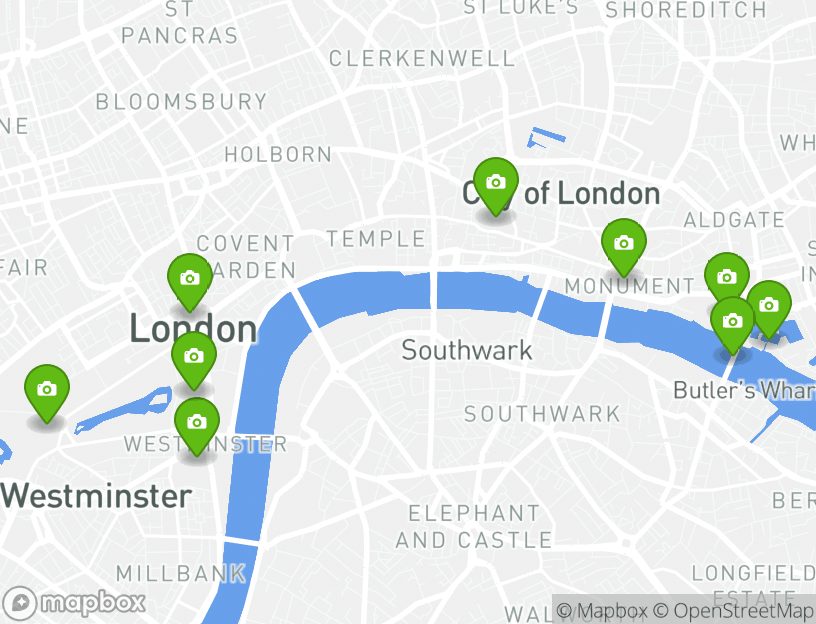Screen dimensions: 816x624
Task: Open the © Mapbox attribution link
Action: (x=602, y=610)
